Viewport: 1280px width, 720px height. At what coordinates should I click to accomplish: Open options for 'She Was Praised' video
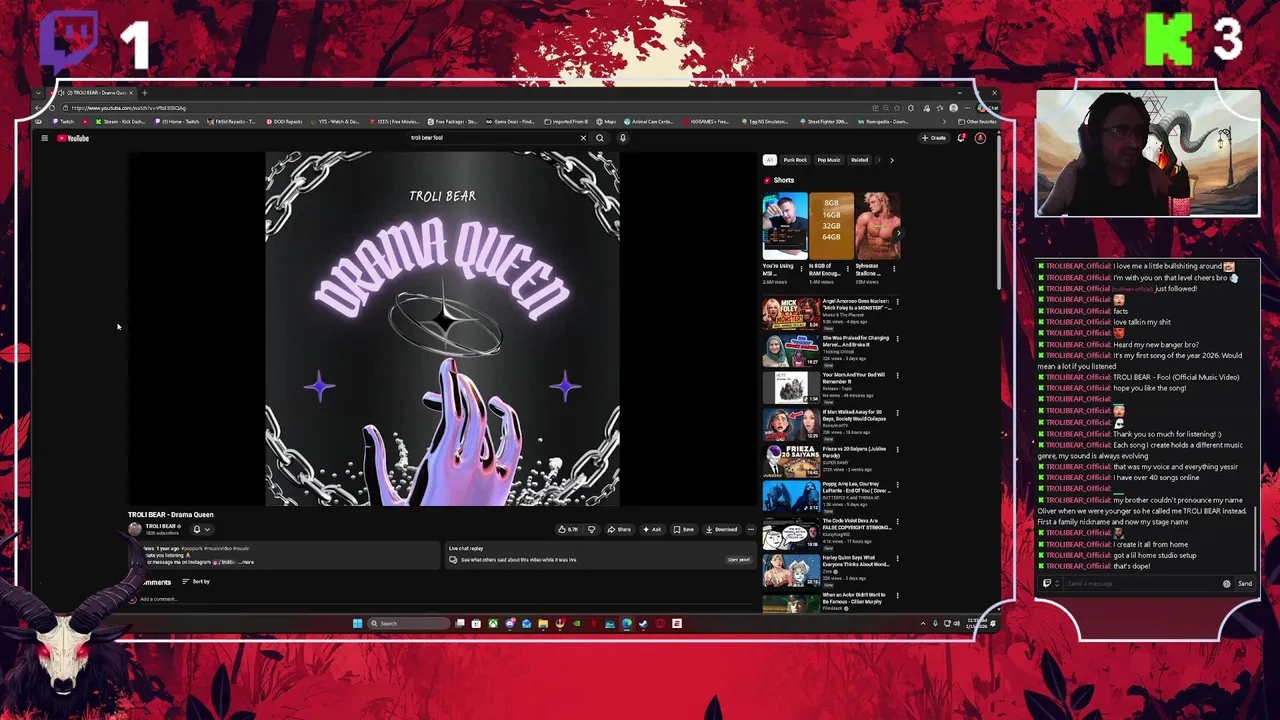897,339
